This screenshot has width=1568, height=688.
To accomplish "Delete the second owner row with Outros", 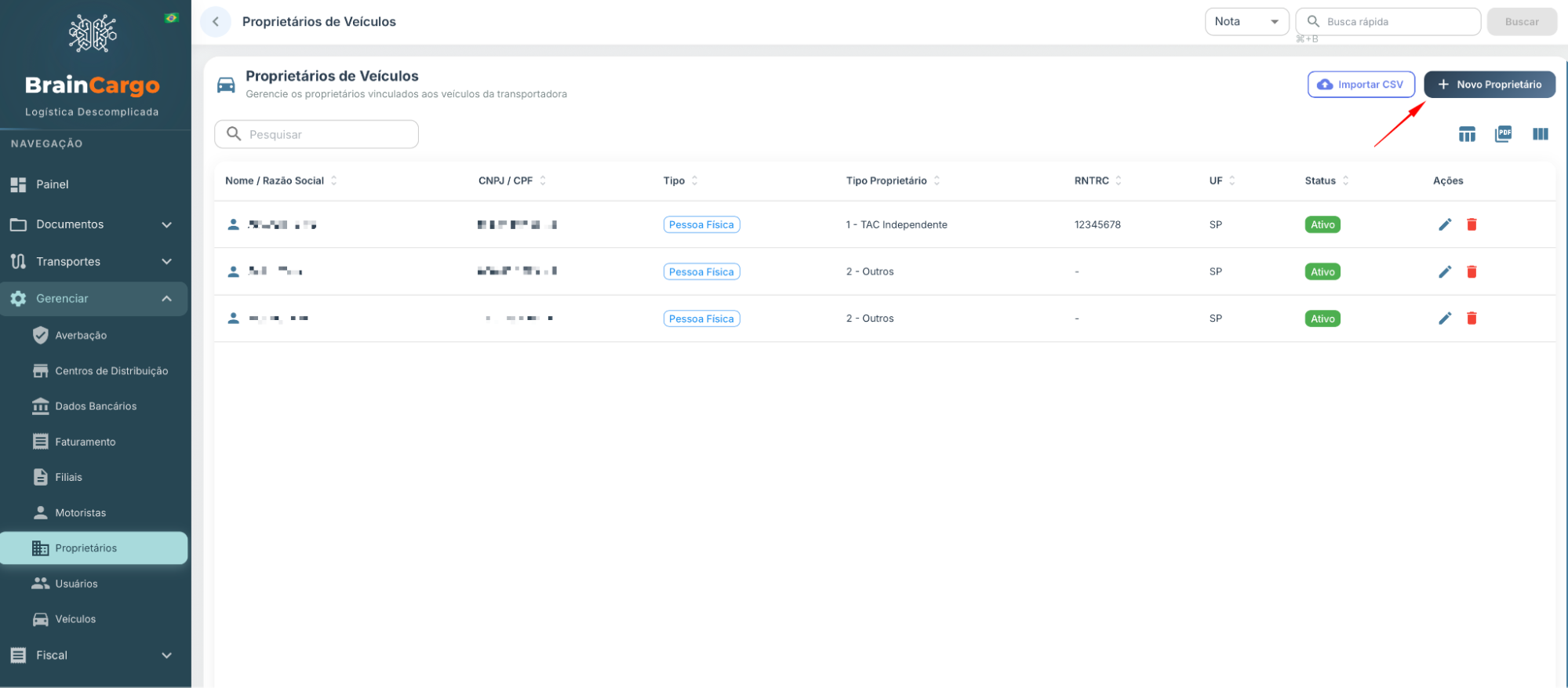I will point(1472,271).
